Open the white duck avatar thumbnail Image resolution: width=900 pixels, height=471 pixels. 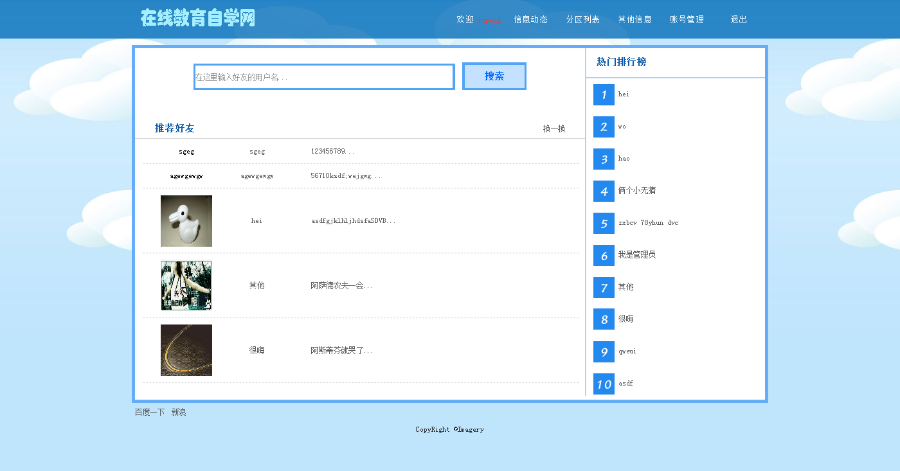(186, 221)
